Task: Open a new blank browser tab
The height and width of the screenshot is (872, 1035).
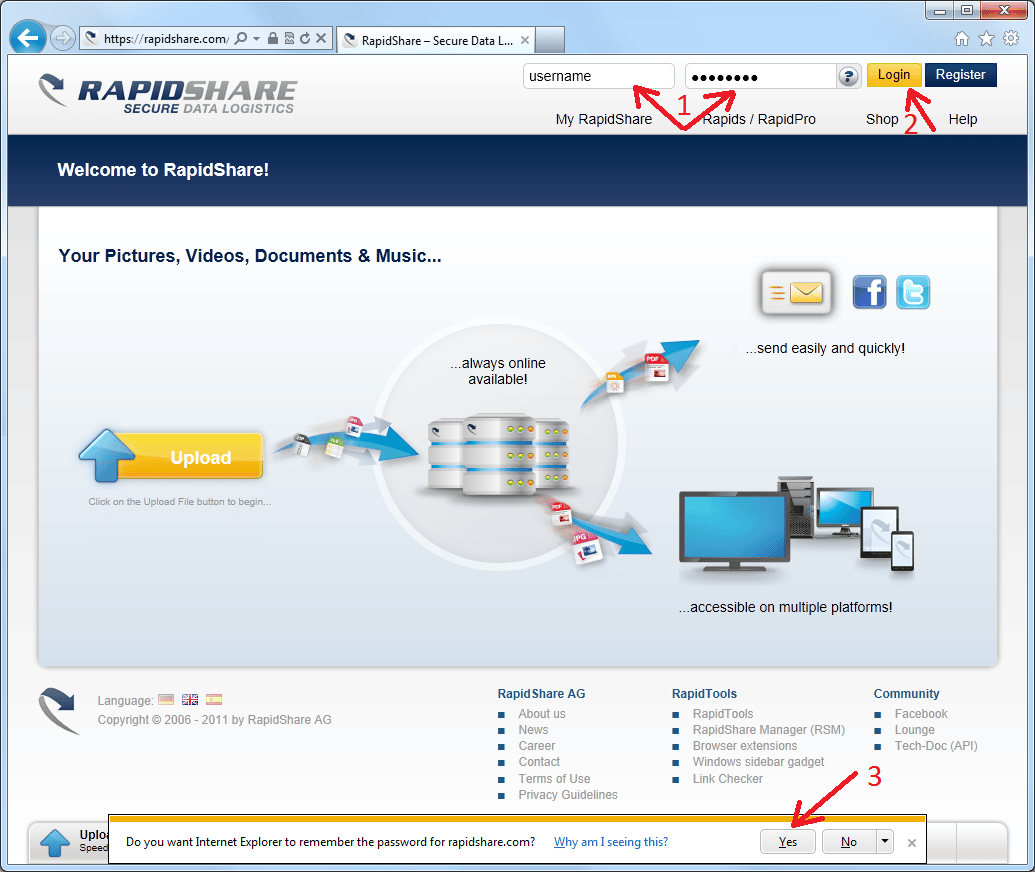Action: (x=549, y=40)
